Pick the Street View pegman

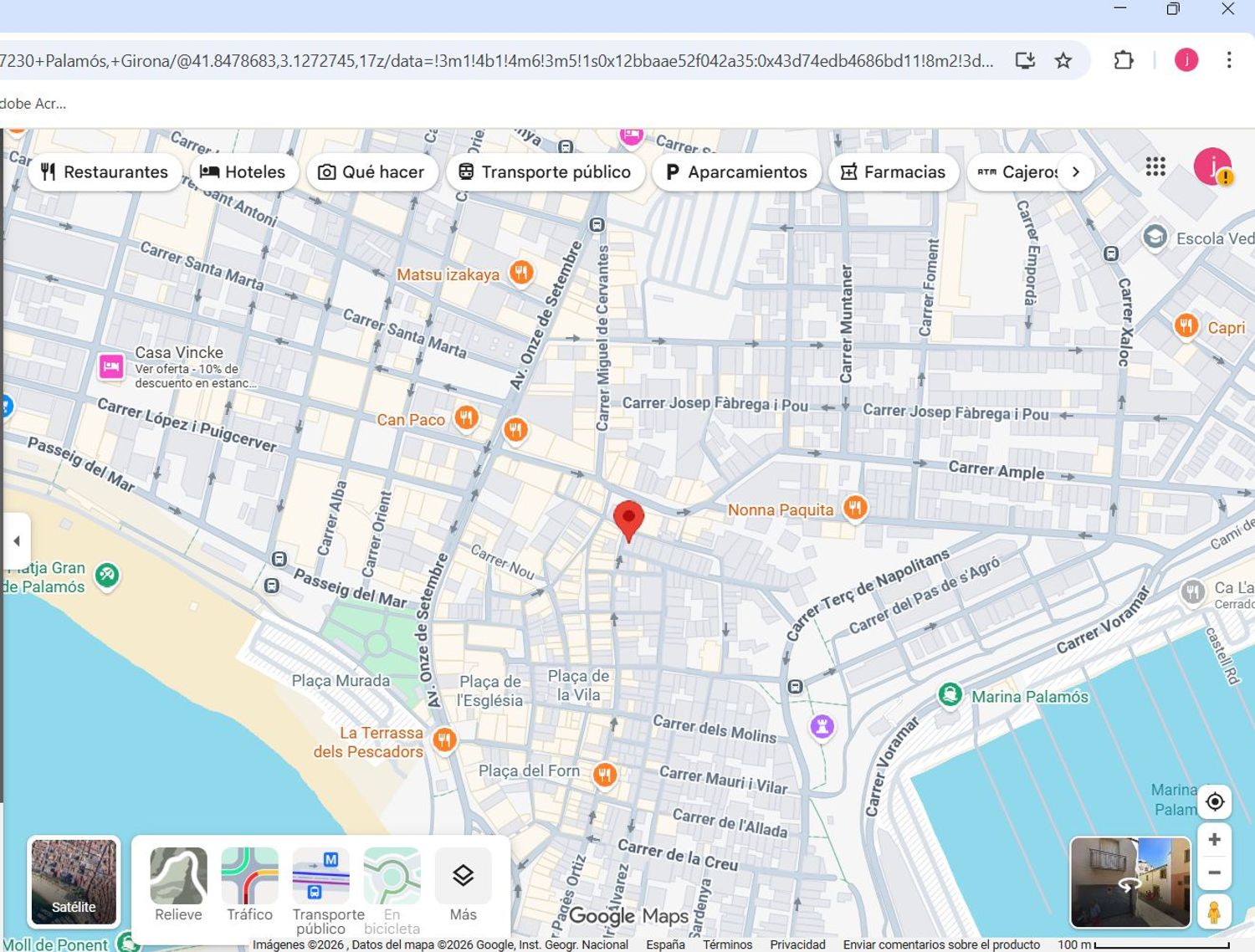(x=1215, y=912)
